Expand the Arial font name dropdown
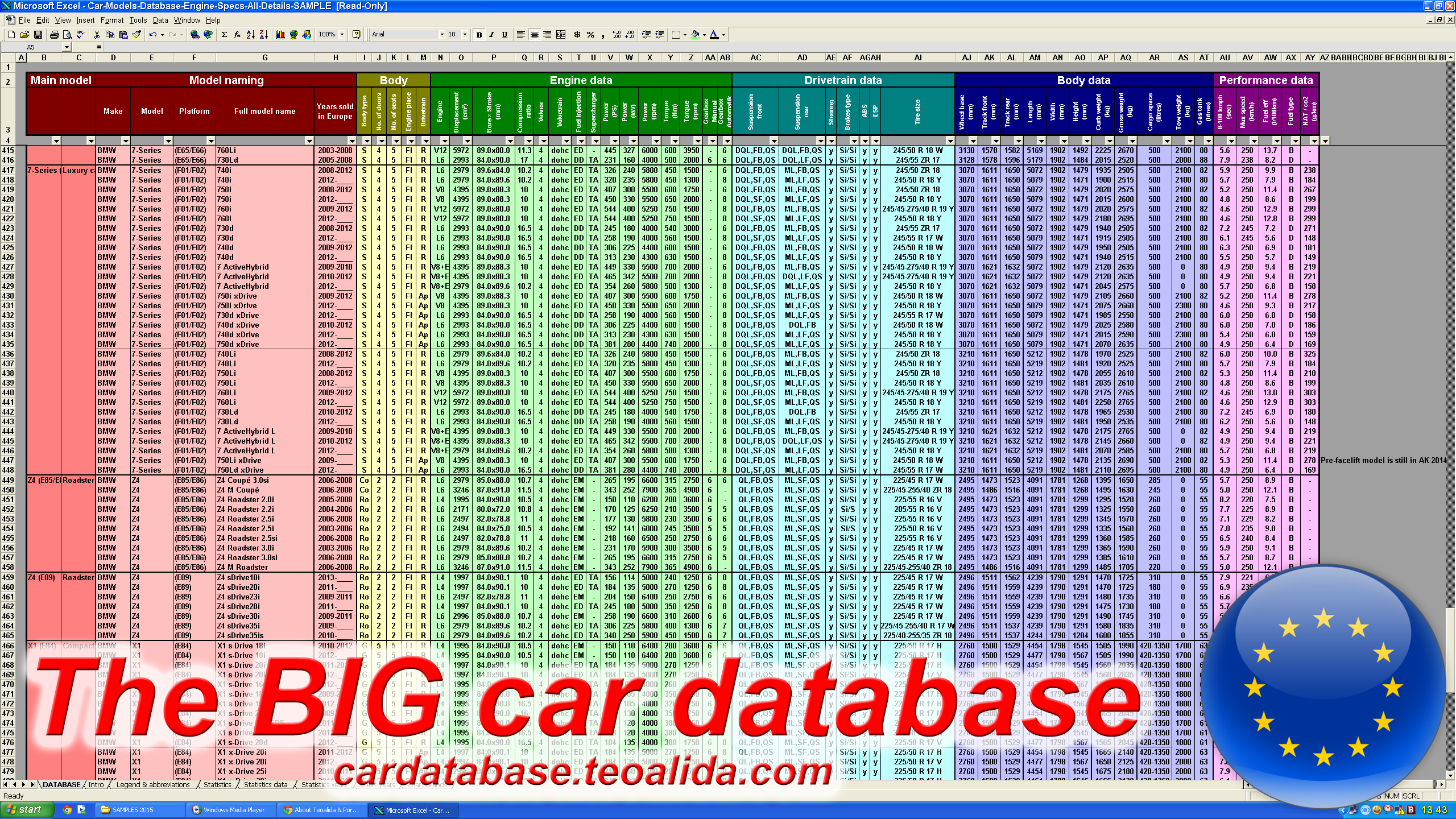 click(441, 35)
